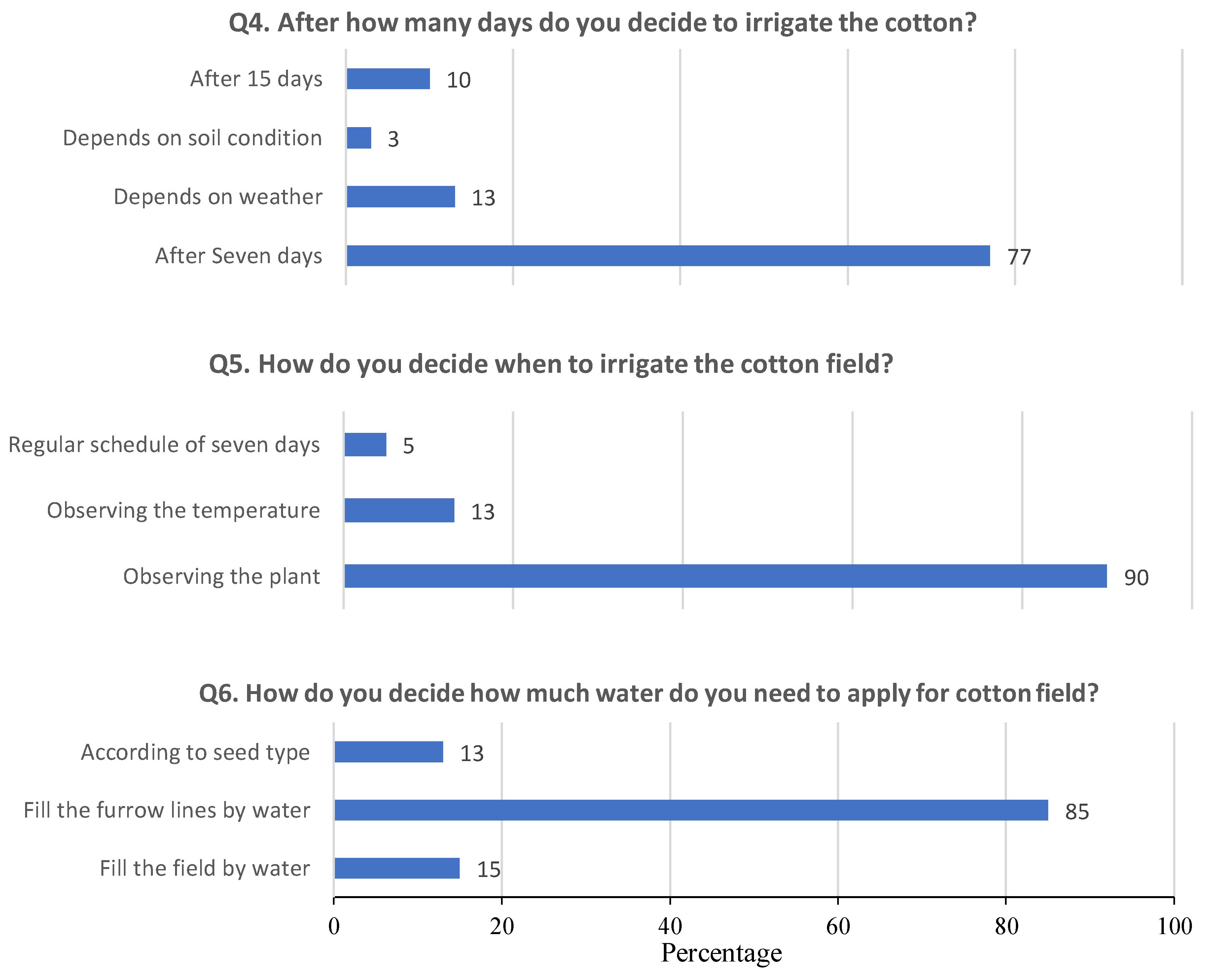
Task: Select the 'Regular schedule of seven days' bar
Action: tap(366, 445)
